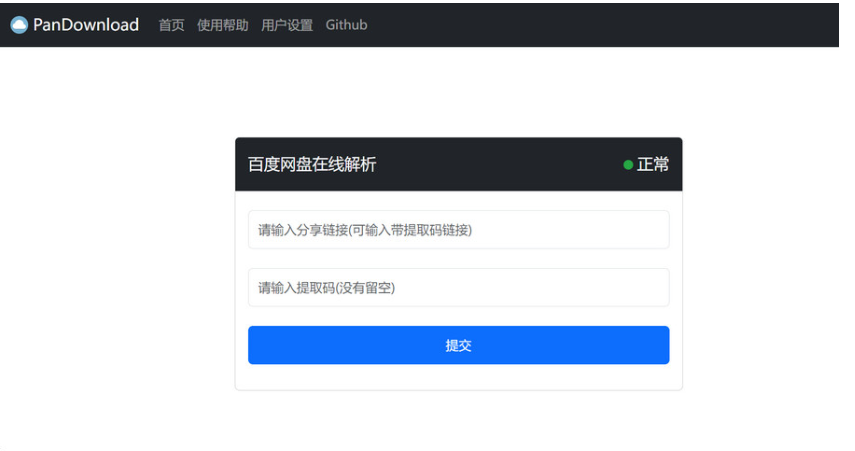Click the PanDownload brand name
The width and height of the screenshot is (855, 451).
(86, 25)
